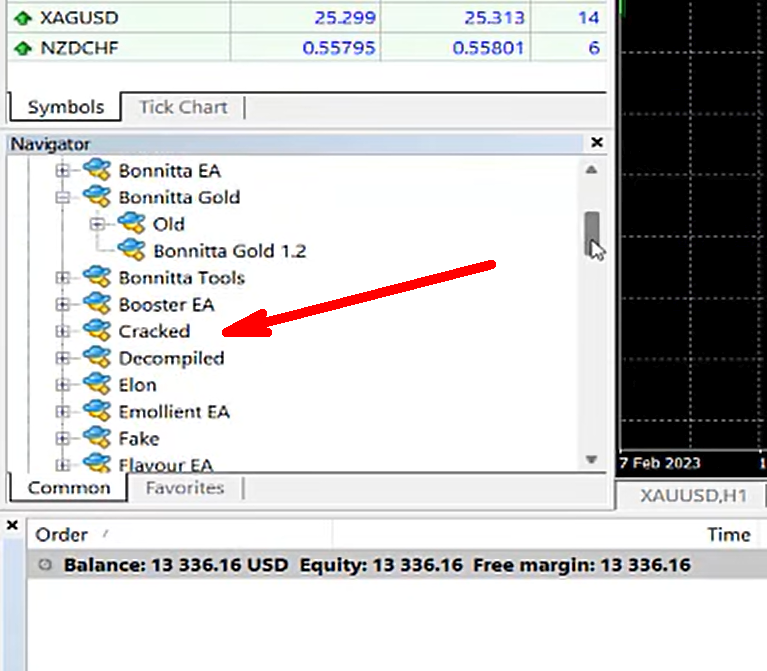Click the Decompiled folder icon
Screen dimensions: 767x671
[x=97, y=358]
